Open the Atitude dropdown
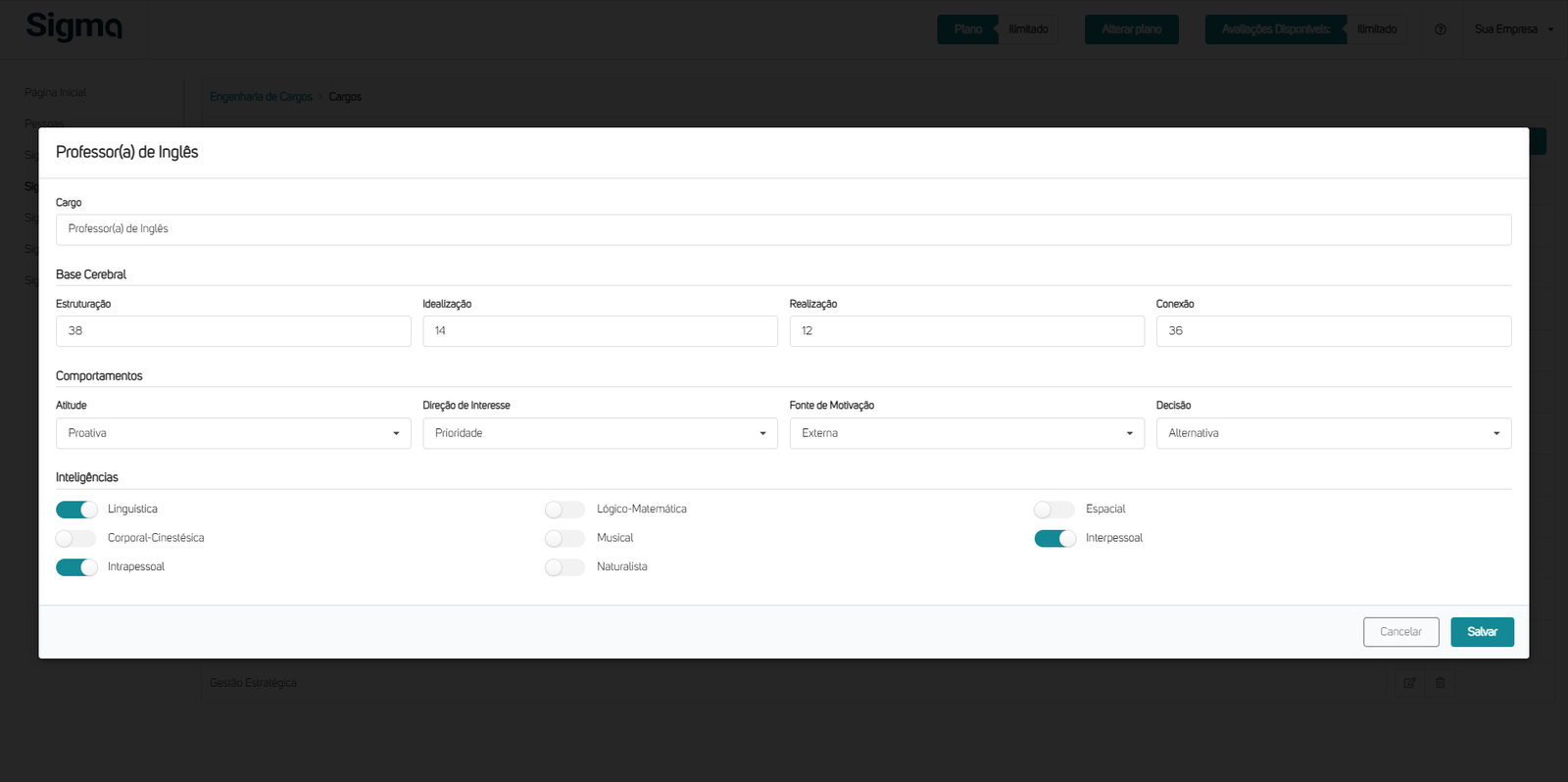This screenshot has height=782, width=1568. point(233,433)
